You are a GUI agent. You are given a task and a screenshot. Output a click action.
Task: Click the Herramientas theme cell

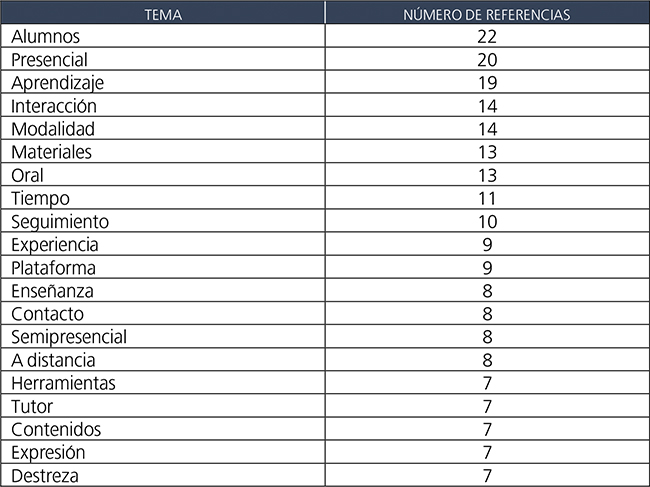click(63, 383)
